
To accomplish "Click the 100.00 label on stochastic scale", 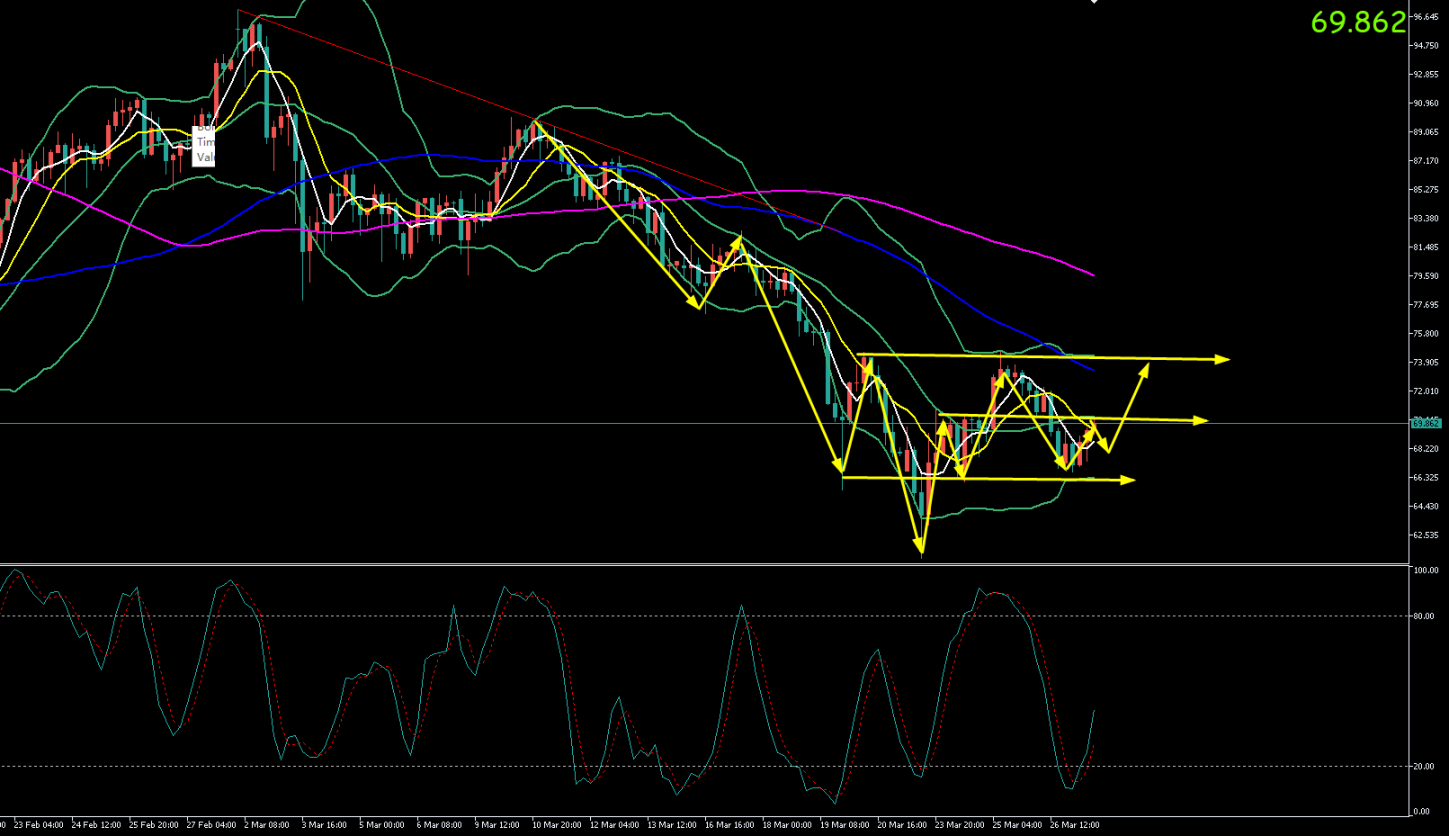I will [1424, 570].
